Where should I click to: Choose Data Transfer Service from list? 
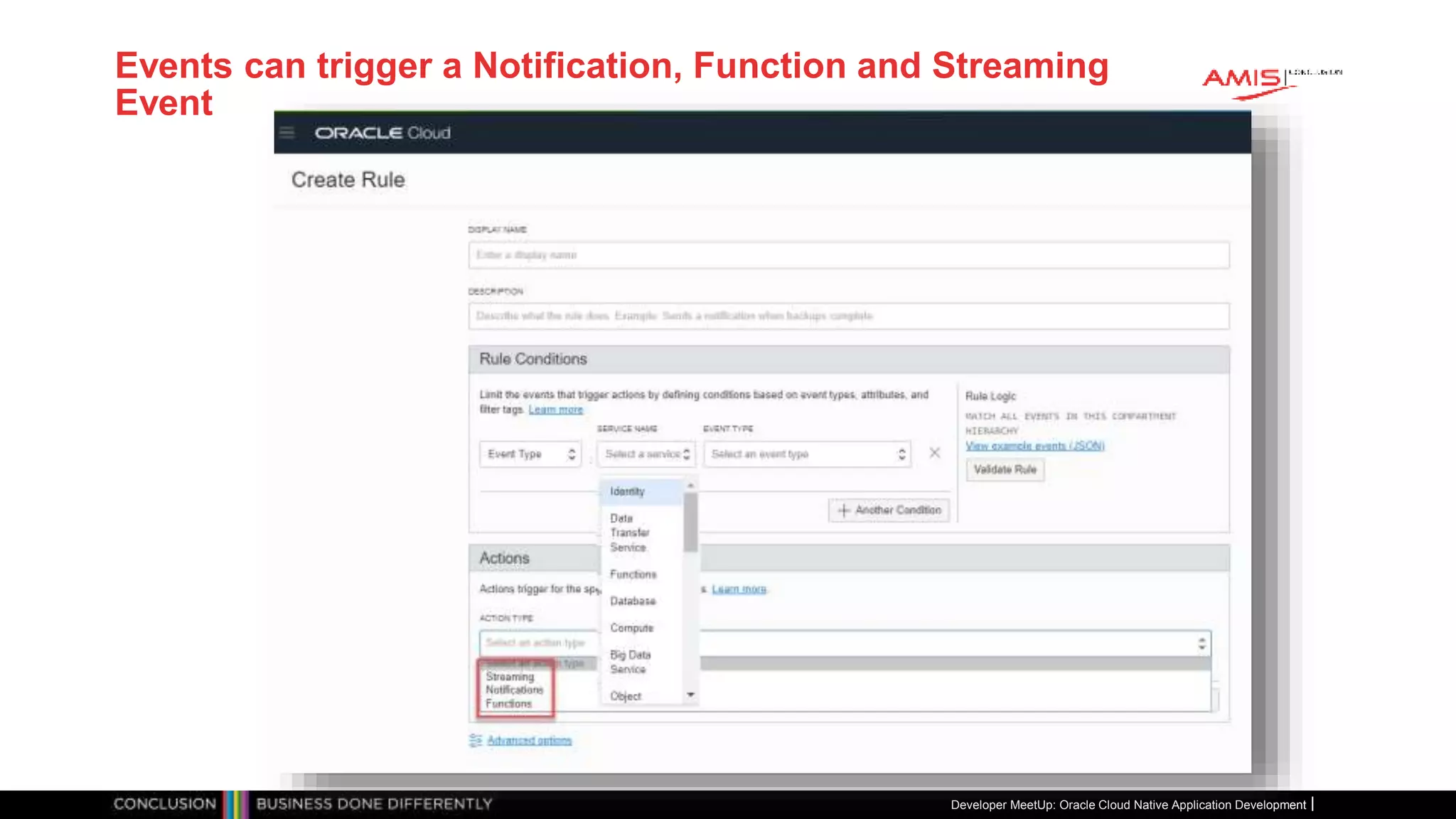click(x=642, y=532)
